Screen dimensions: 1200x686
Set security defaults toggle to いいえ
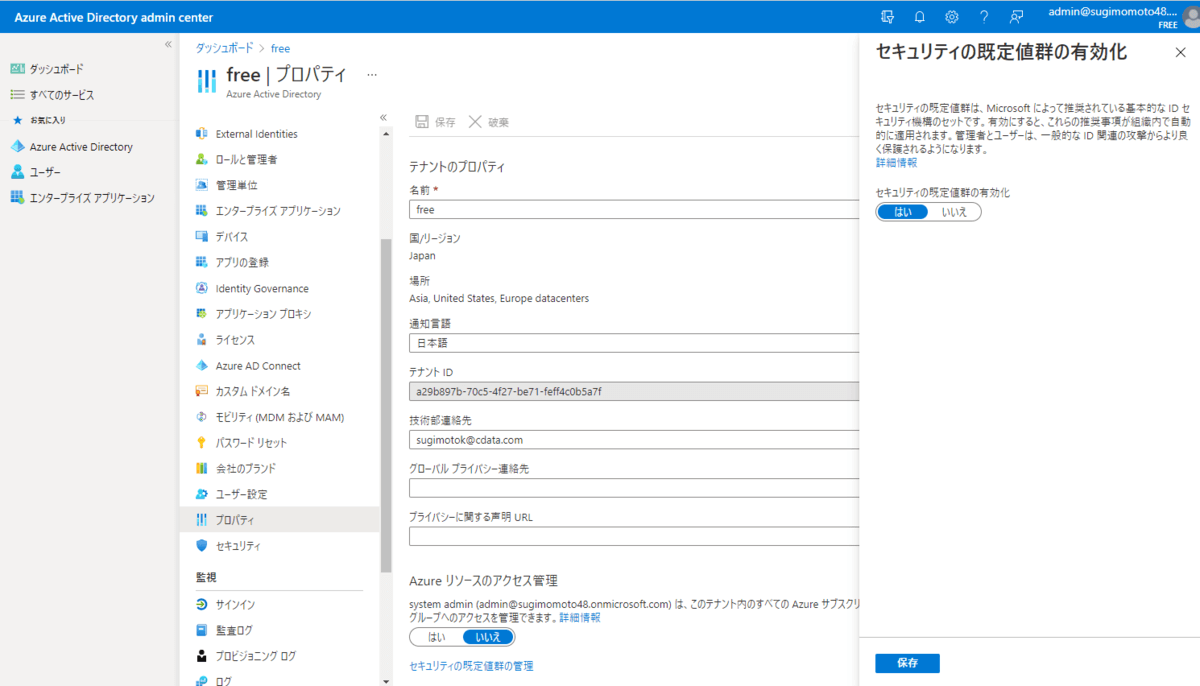coord(954,212)
